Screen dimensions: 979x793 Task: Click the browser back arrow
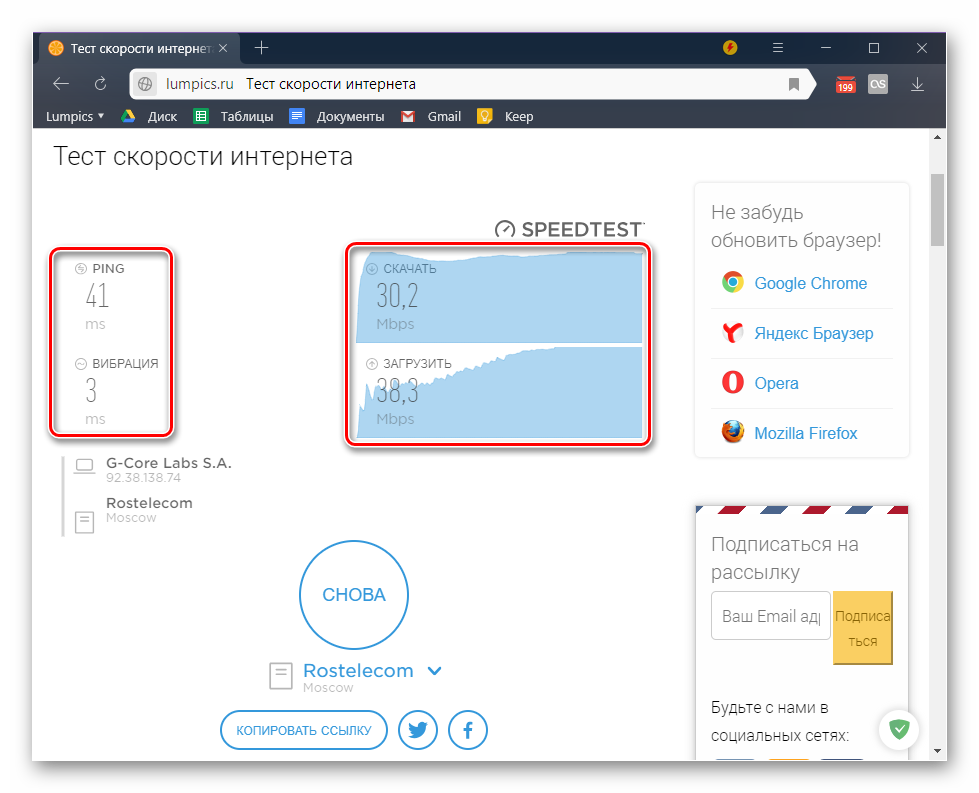[61, 84]
